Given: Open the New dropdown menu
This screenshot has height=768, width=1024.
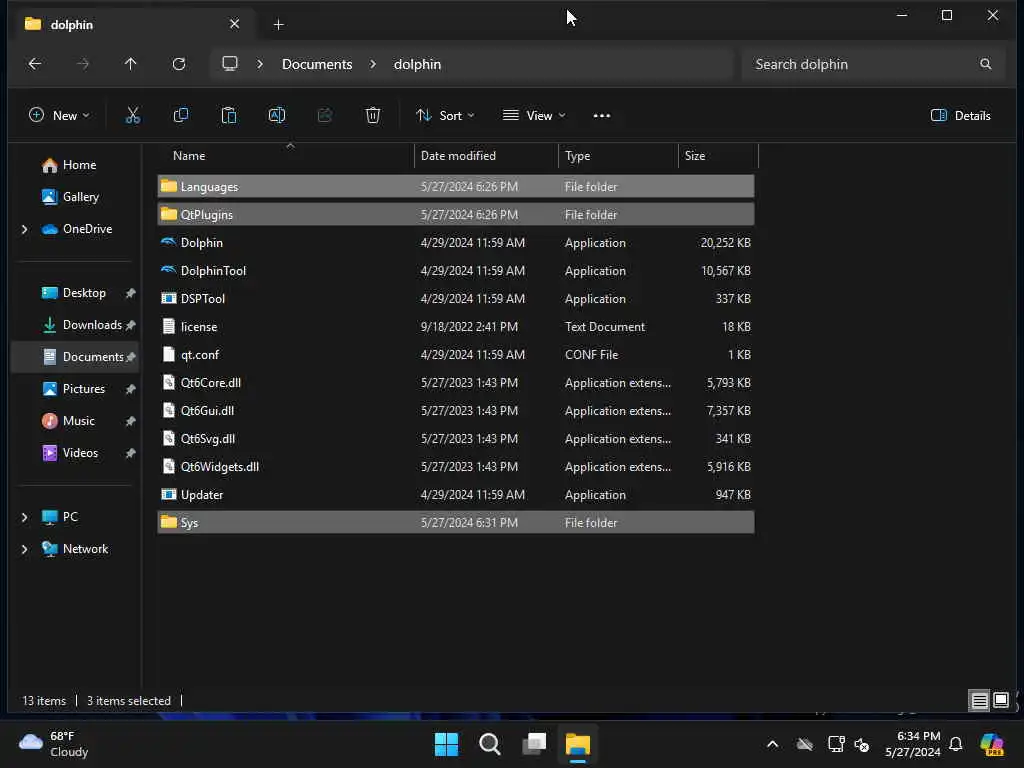Looking at the screenshot, I should point(59,116).
